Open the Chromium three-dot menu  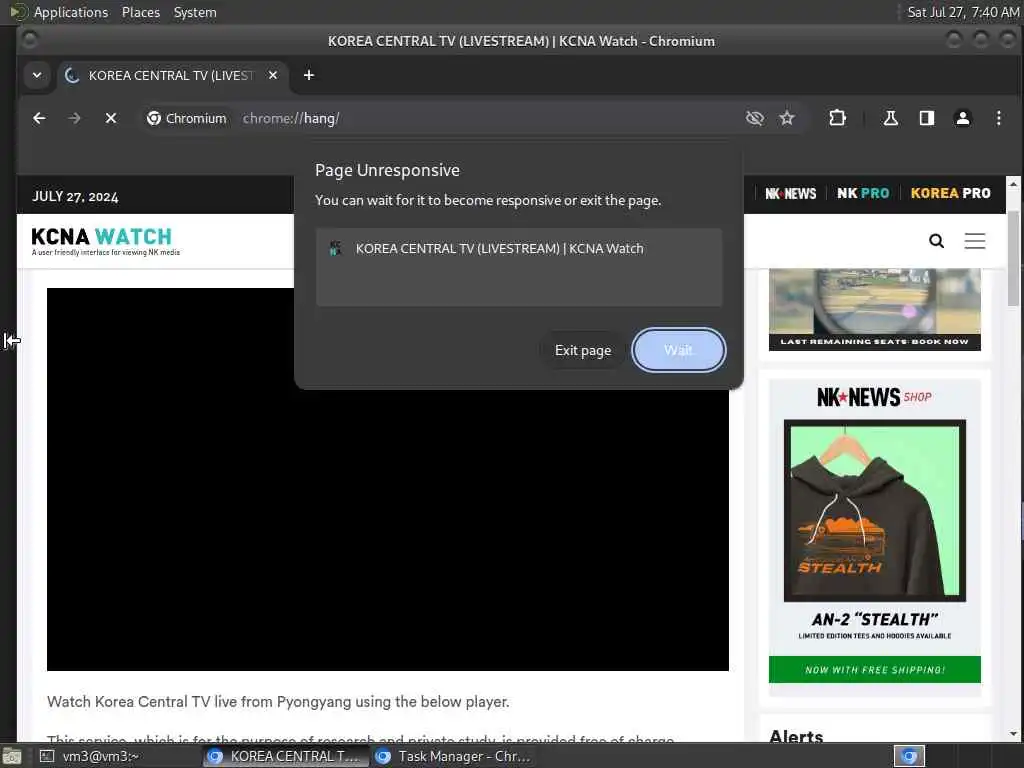(x=999, y=118)
